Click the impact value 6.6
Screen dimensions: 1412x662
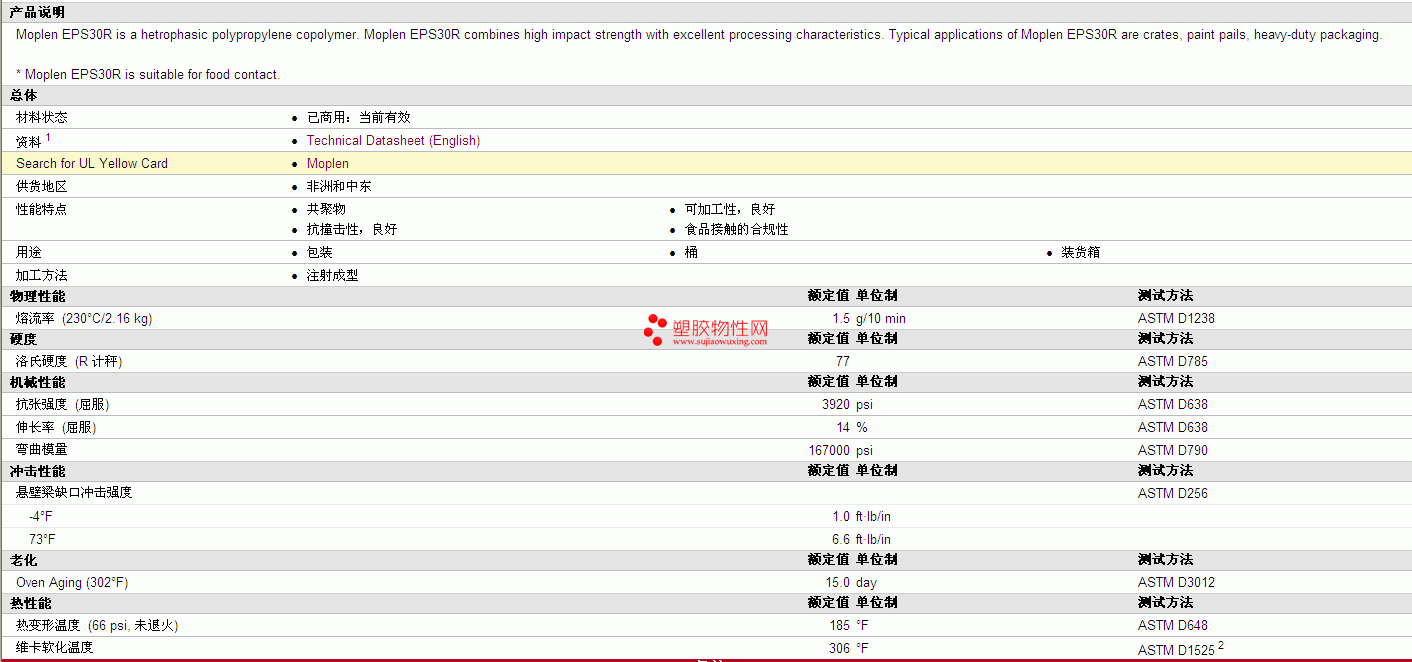[x=841, y=540]
